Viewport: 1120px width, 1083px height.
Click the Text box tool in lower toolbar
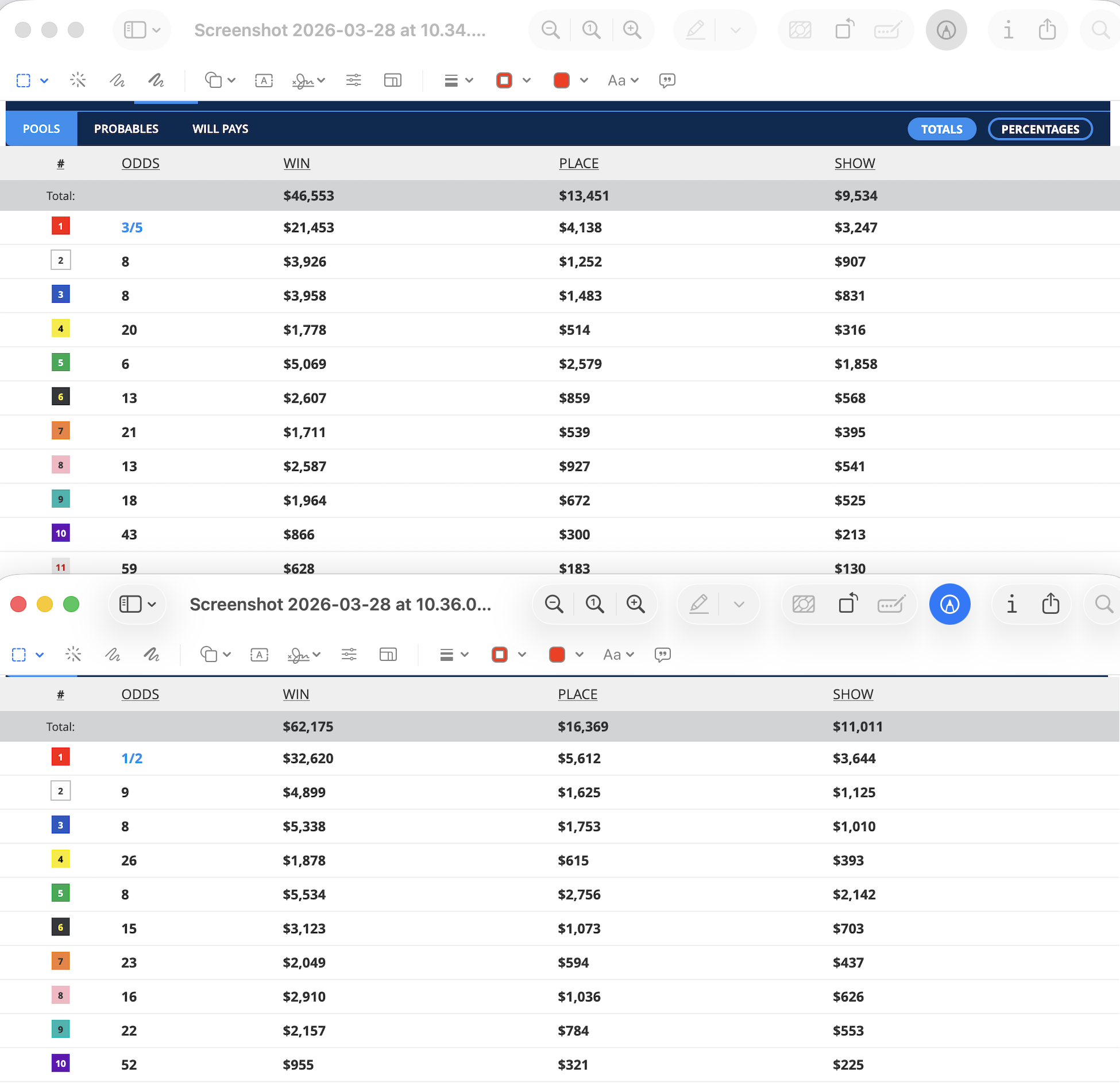click(x=259, y=655)
